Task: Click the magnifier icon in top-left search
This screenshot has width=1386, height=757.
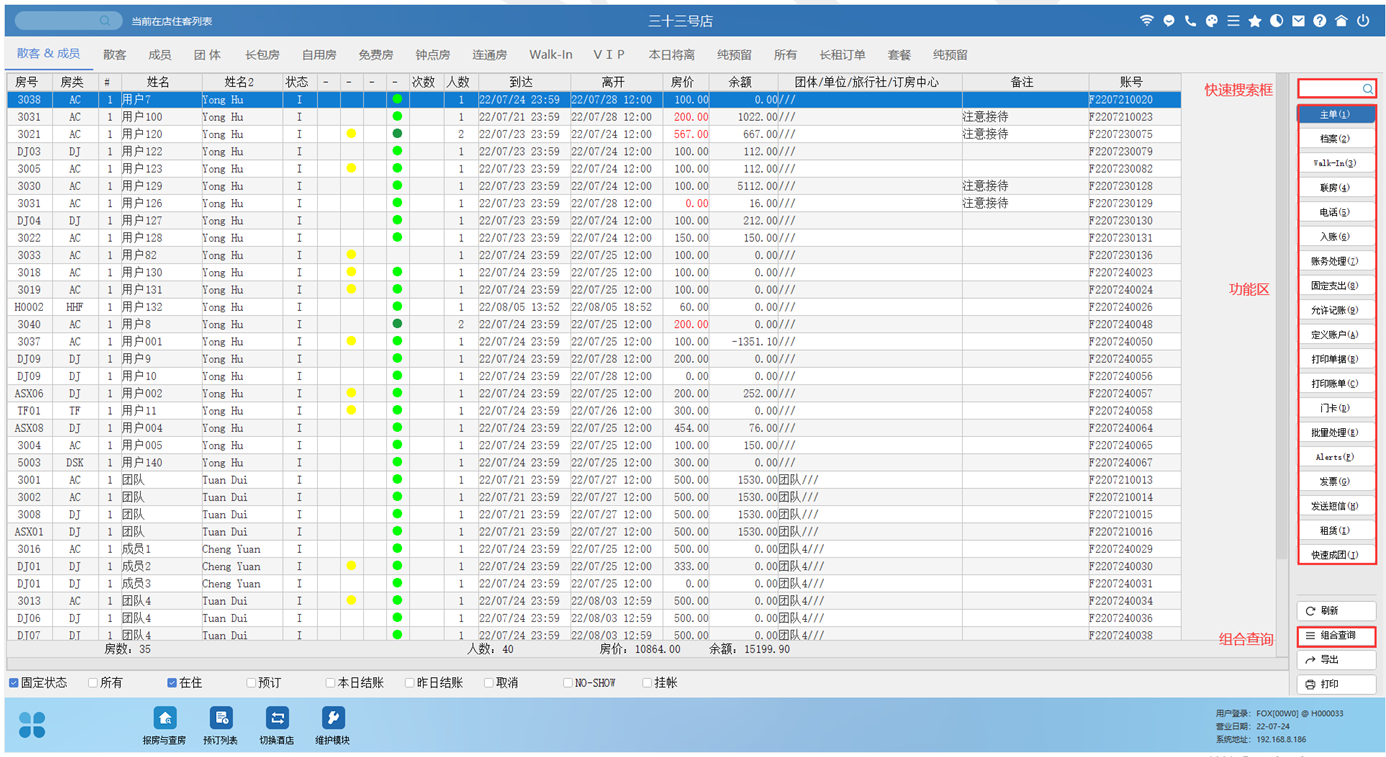Action: [x=105, y=21]
